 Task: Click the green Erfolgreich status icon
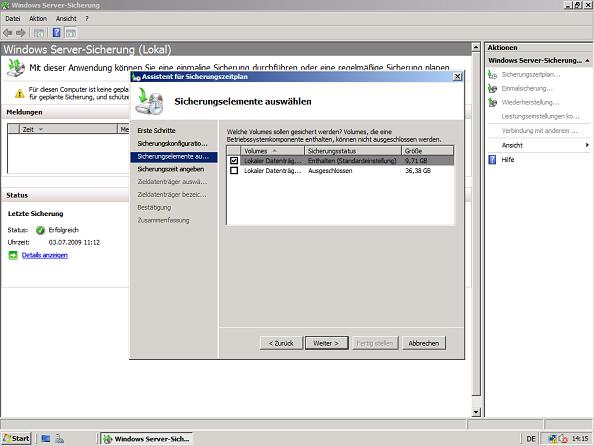pyautogui.click(x=40, y=230)
